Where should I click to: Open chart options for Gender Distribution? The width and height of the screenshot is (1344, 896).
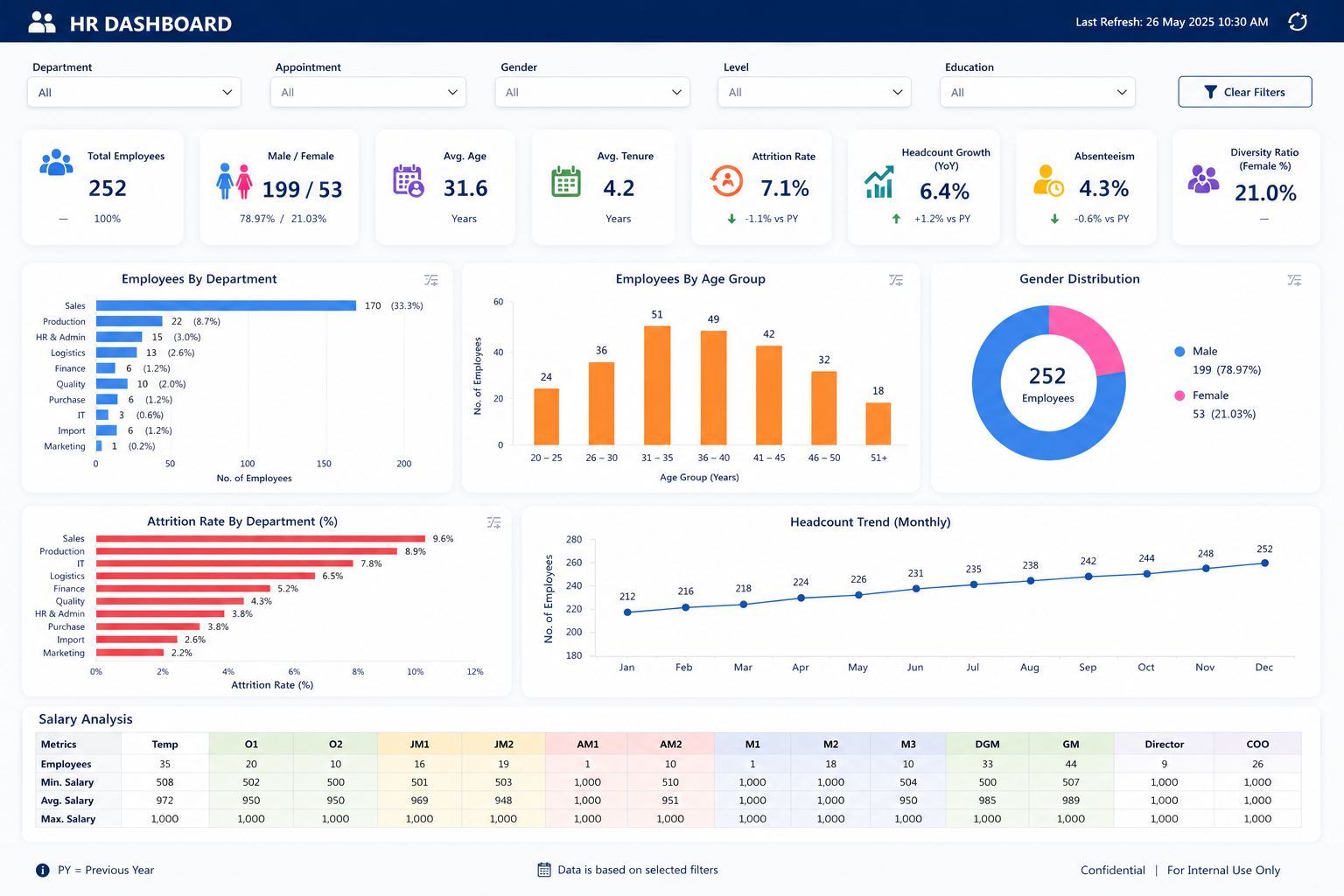point(1294,280)
